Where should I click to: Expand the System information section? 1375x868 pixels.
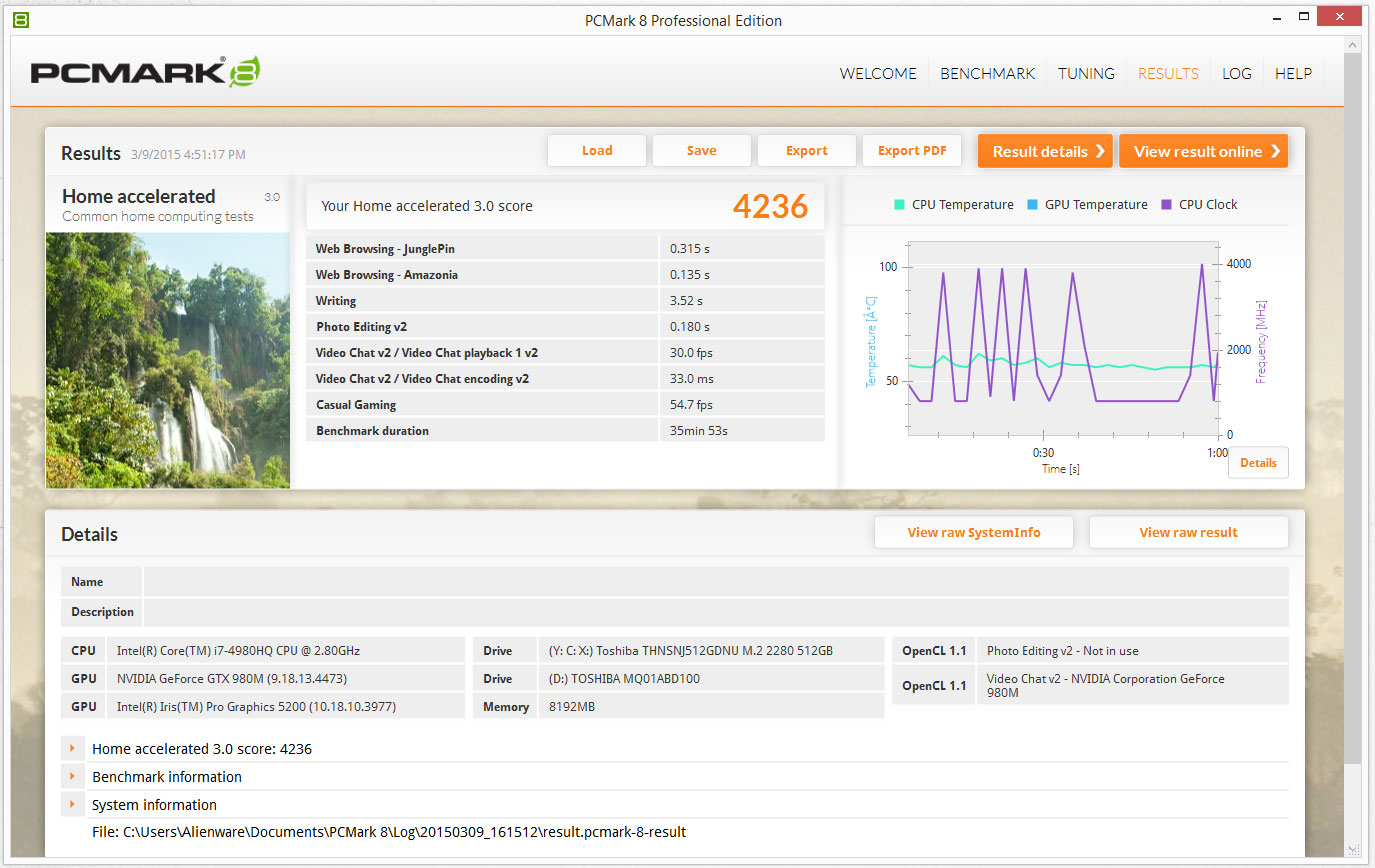(72, 804)
